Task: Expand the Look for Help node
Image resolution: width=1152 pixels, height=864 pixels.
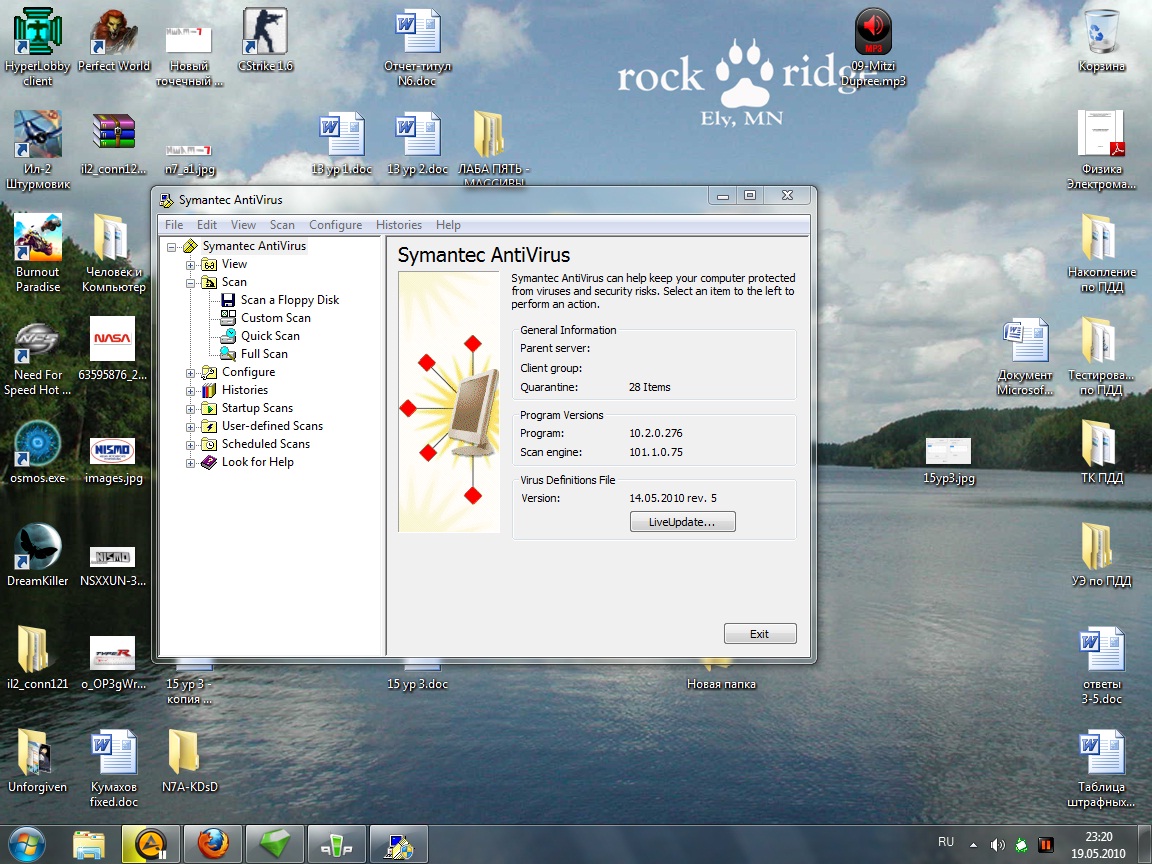Action: click(x=190, y=463)
